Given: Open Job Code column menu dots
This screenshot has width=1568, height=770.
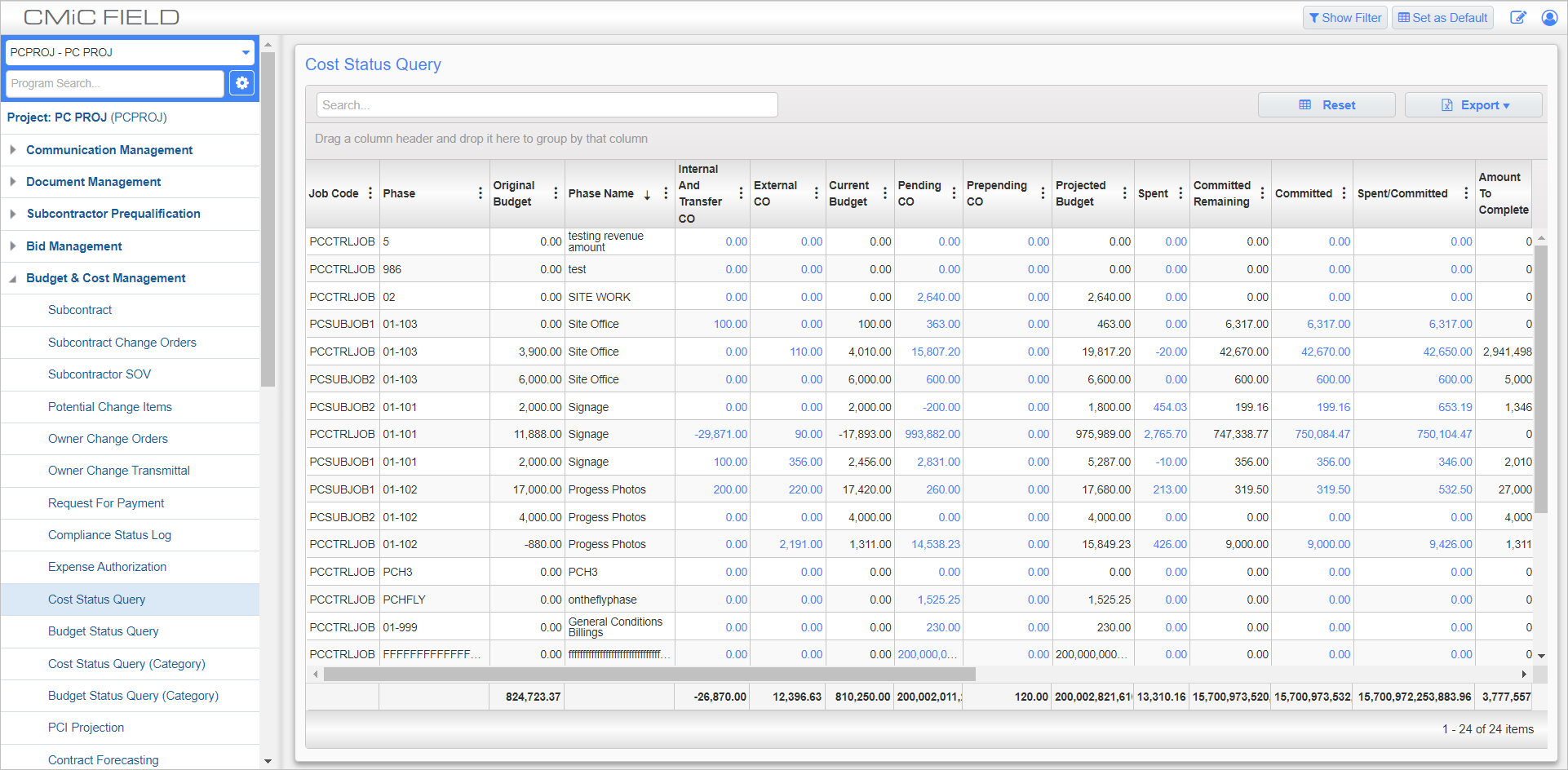Looking at the screenshot, I should [x=370, y=193].
